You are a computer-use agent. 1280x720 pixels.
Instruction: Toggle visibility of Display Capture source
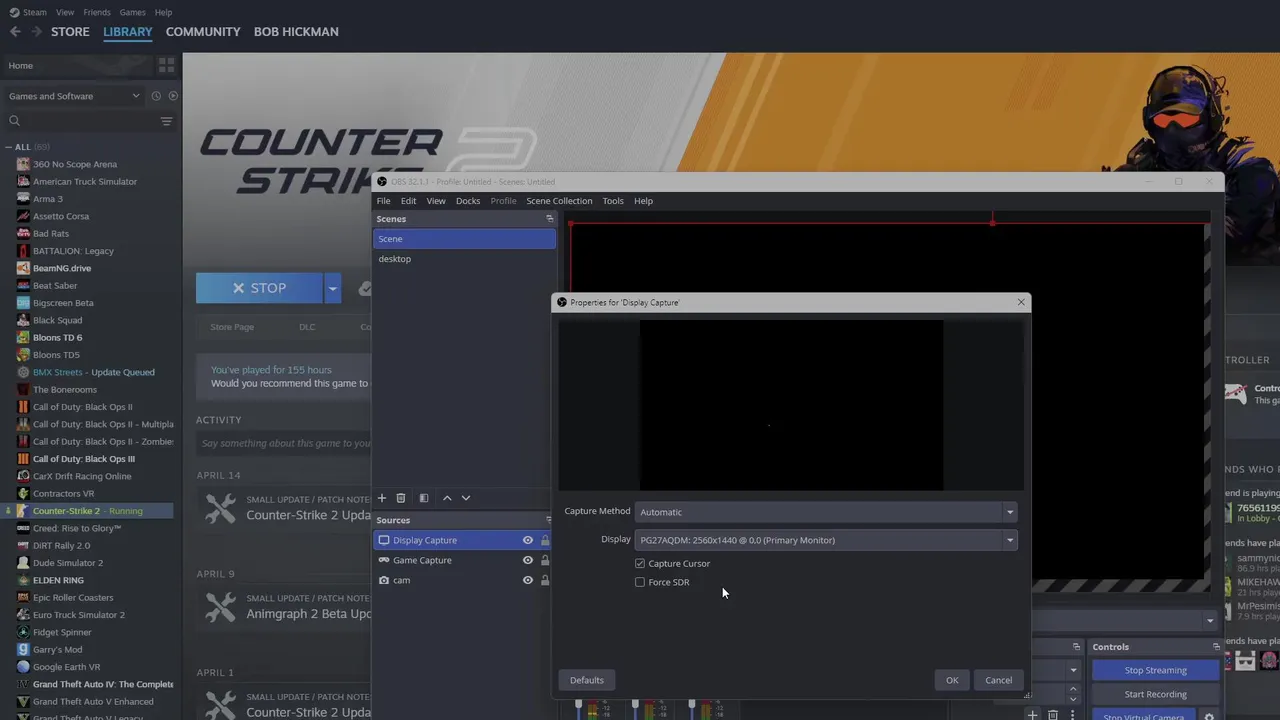[x=528, y=540]
